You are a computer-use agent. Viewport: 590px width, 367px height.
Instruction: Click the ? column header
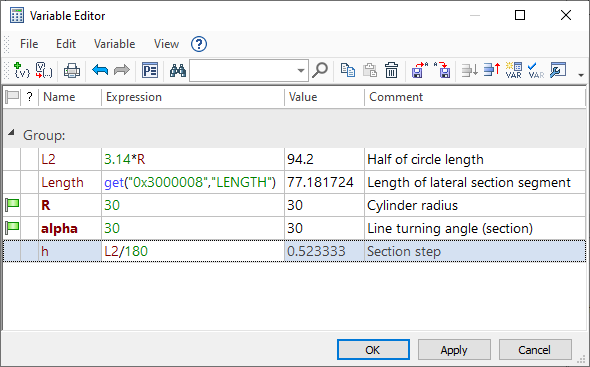29,97
